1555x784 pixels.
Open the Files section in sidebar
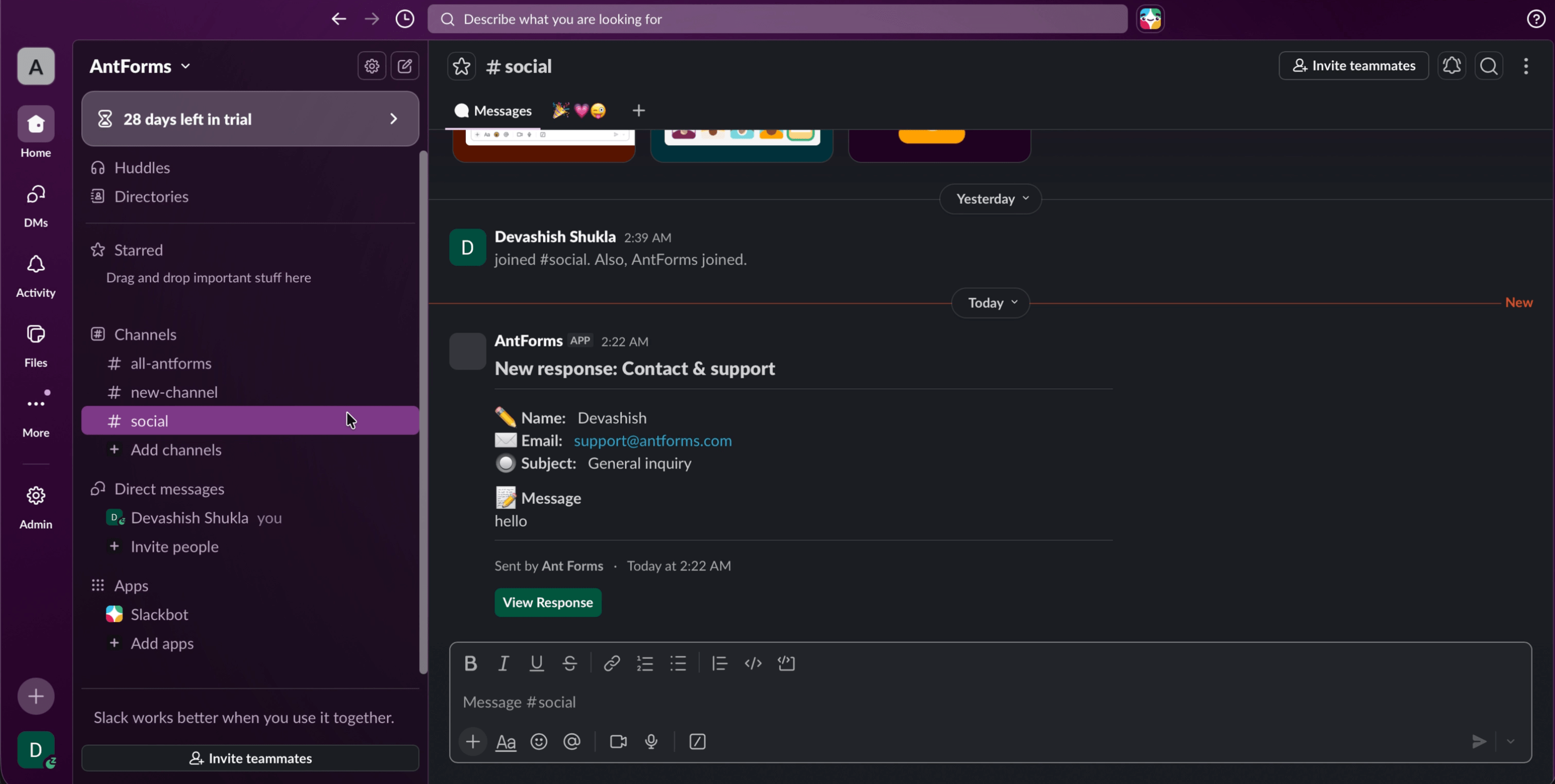[36, 344]
